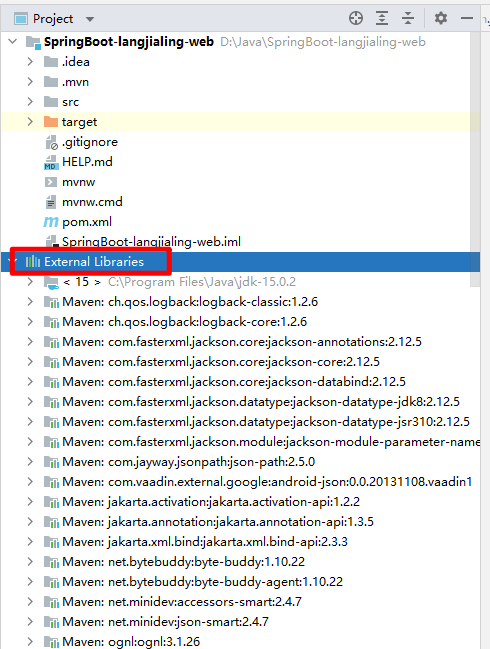Click the locate/select opened file crosshair icon
The image size is (490, 649).
tap(356, 18)
